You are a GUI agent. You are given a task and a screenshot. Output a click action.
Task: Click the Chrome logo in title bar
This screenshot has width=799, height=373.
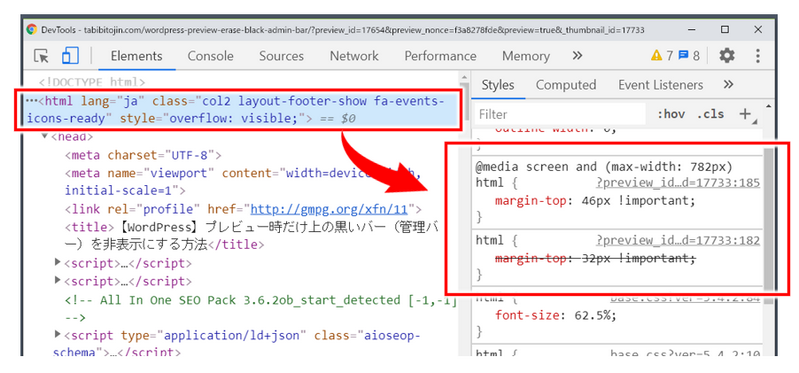pos(32,30)
